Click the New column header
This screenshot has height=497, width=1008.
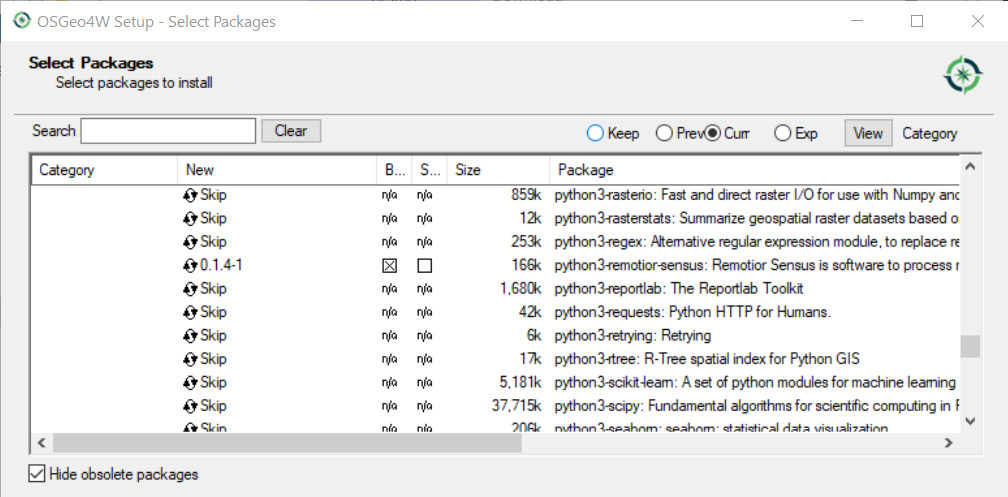[x=276, y=170]
